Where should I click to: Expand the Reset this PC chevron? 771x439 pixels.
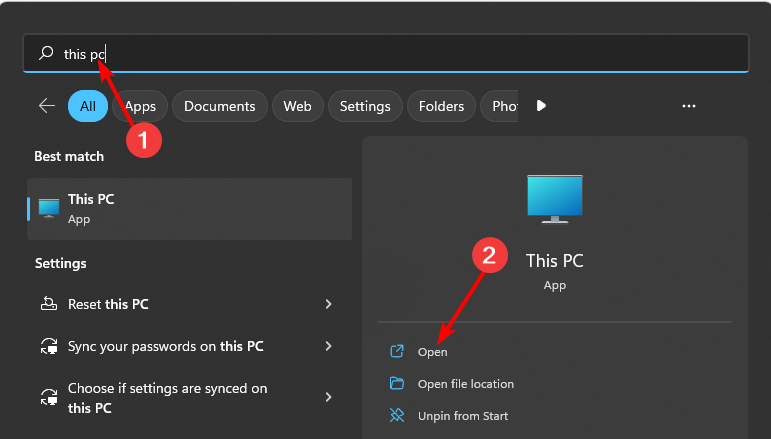point(328,304)
